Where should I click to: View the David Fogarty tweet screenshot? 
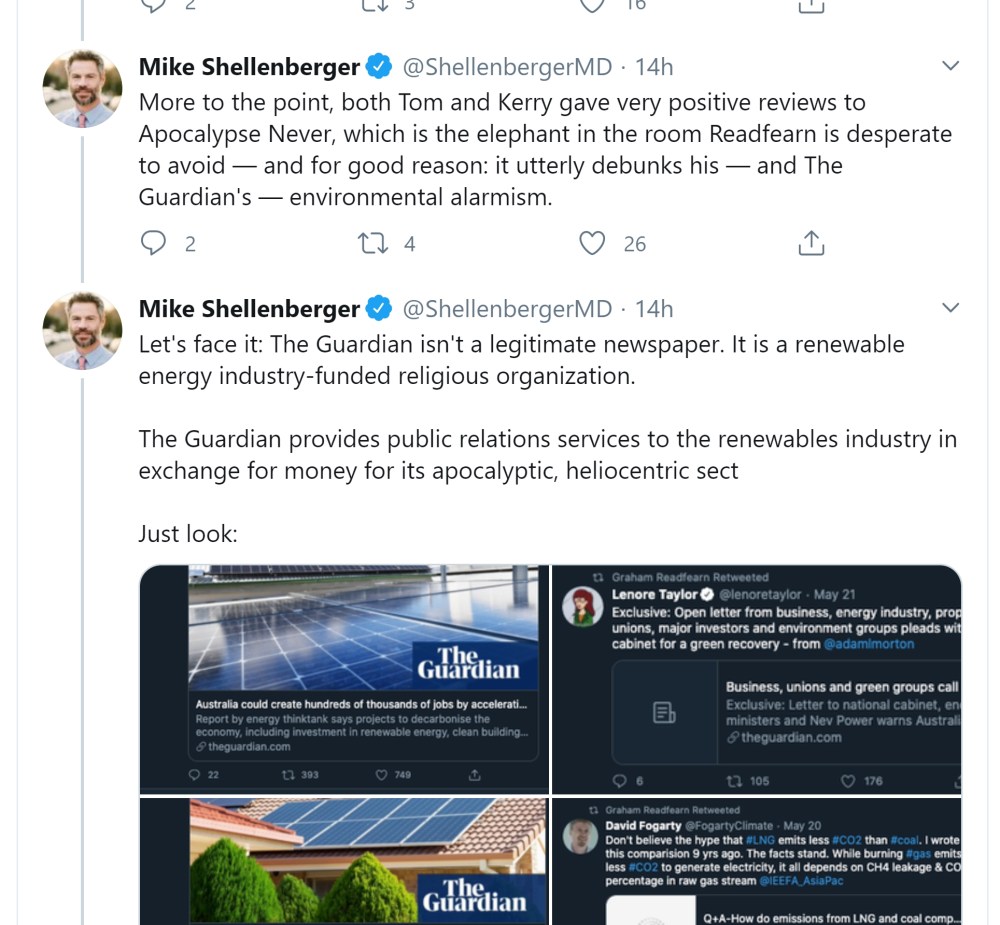[756, 860]
